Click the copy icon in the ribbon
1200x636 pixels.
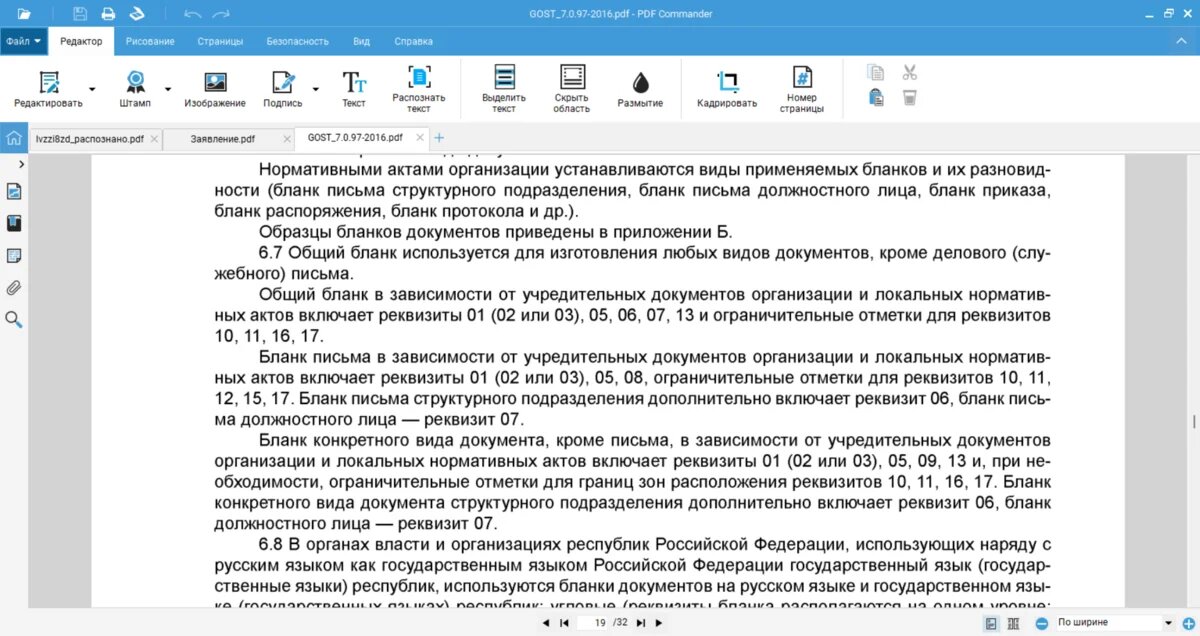pyautogui.click(x=876, y=73)
